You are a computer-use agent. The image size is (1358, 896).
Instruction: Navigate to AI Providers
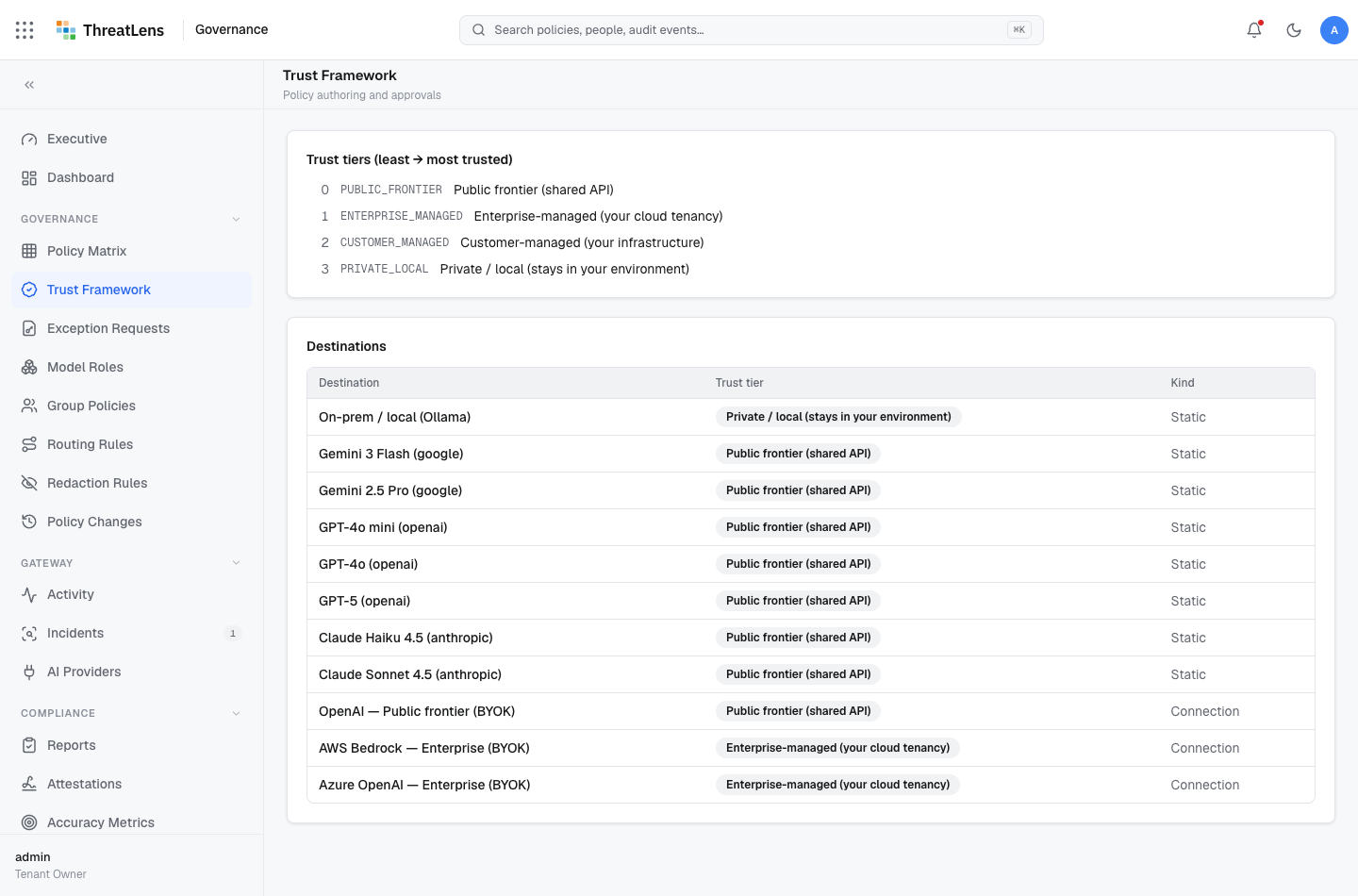point(131,672)
